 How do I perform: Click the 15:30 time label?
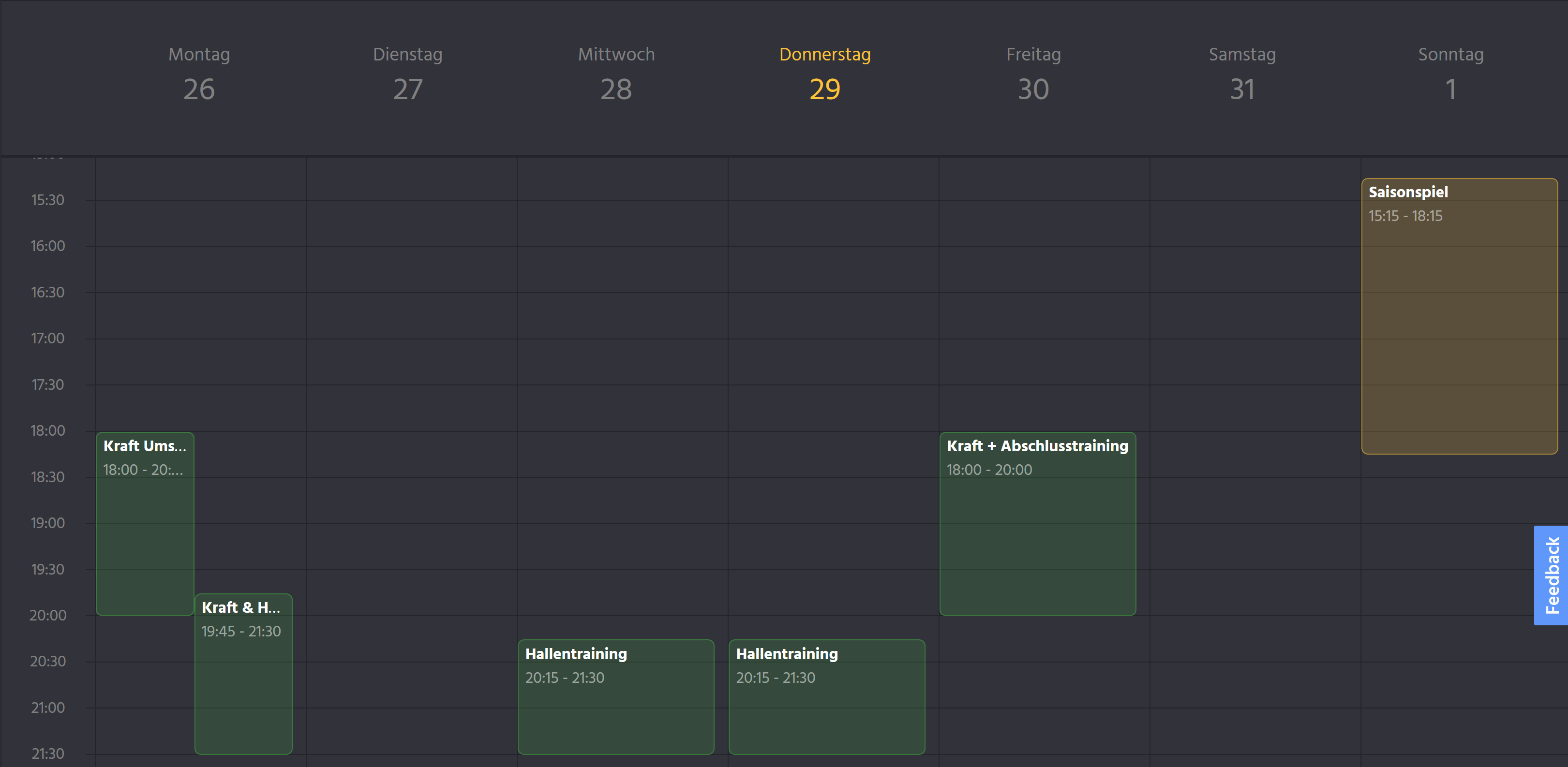[x=47, y=200]
